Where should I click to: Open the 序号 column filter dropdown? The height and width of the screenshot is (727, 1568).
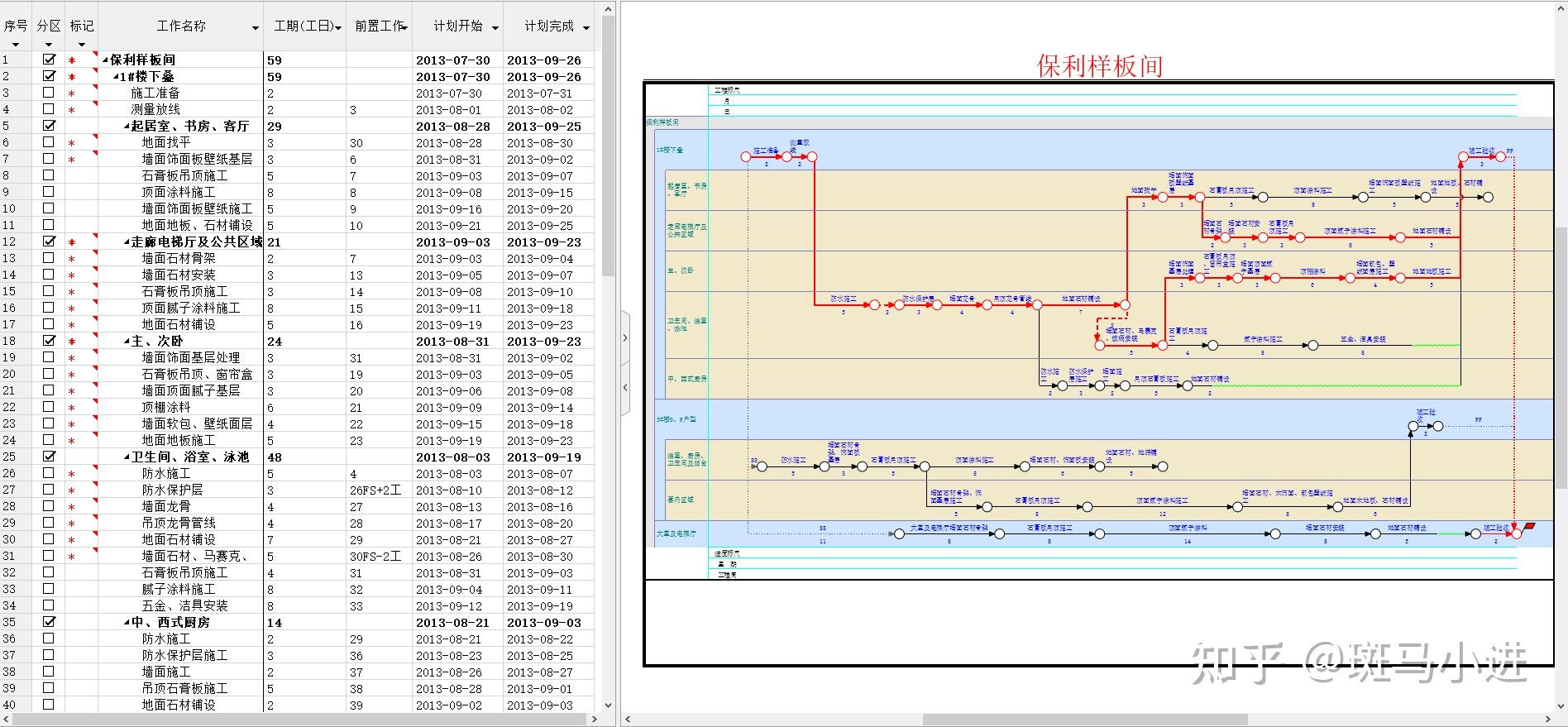pyautogui.click(x=16, y=45)
